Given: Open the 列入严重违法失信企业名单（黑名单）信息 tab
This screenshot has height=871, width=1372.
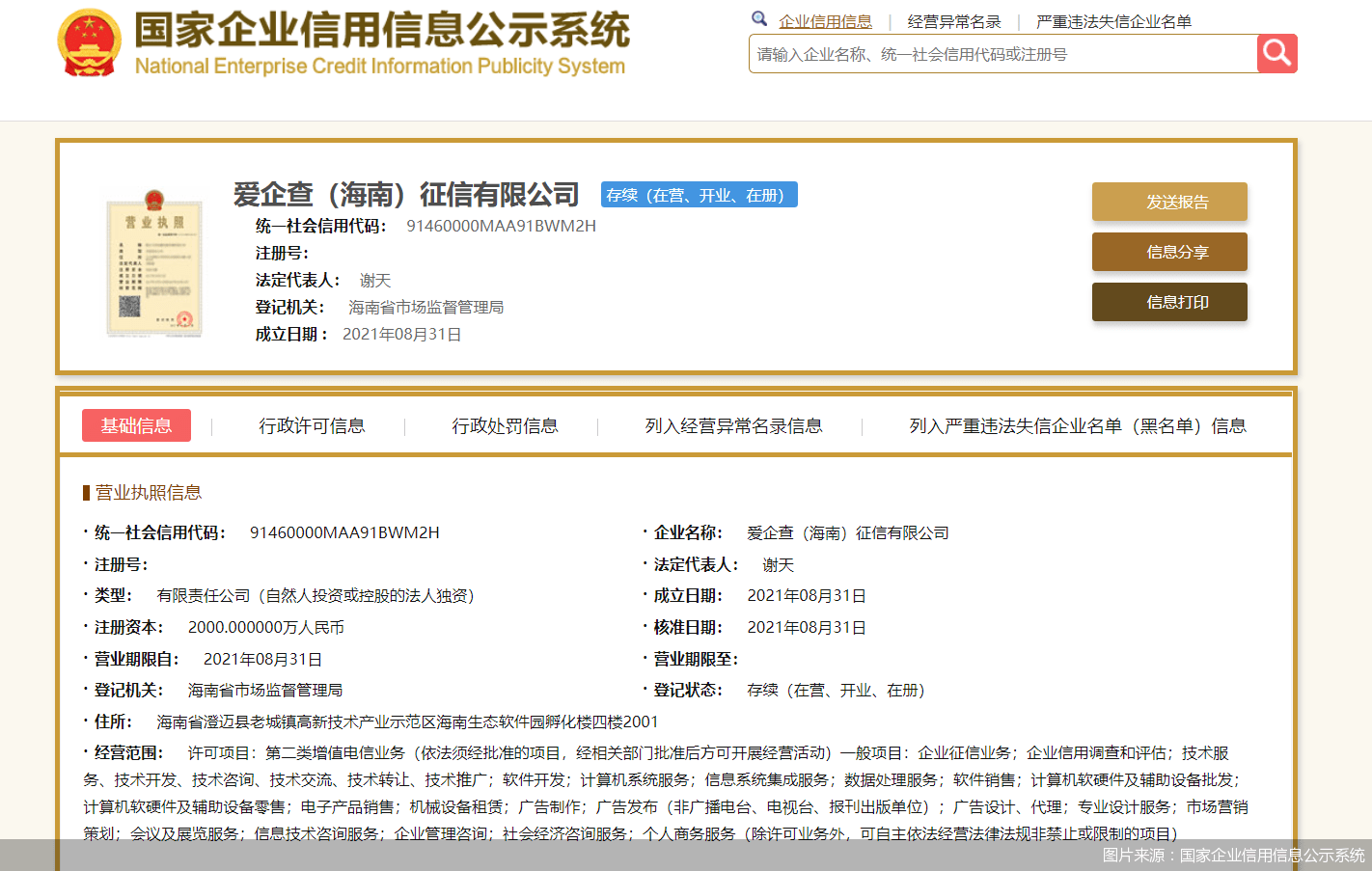Looking at the screenshot, I should coord(1078,425).
